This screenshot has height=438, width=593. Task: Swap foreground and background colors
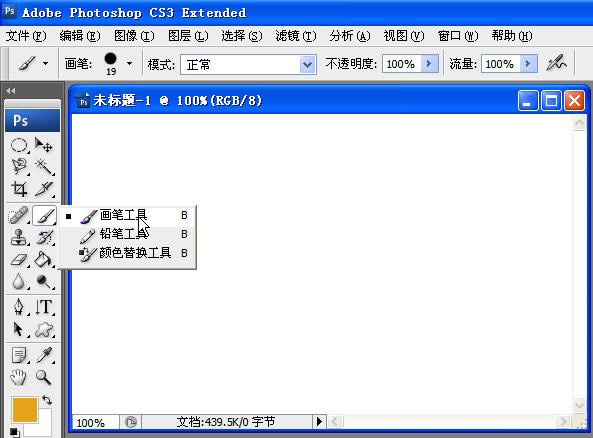(47, 400)
